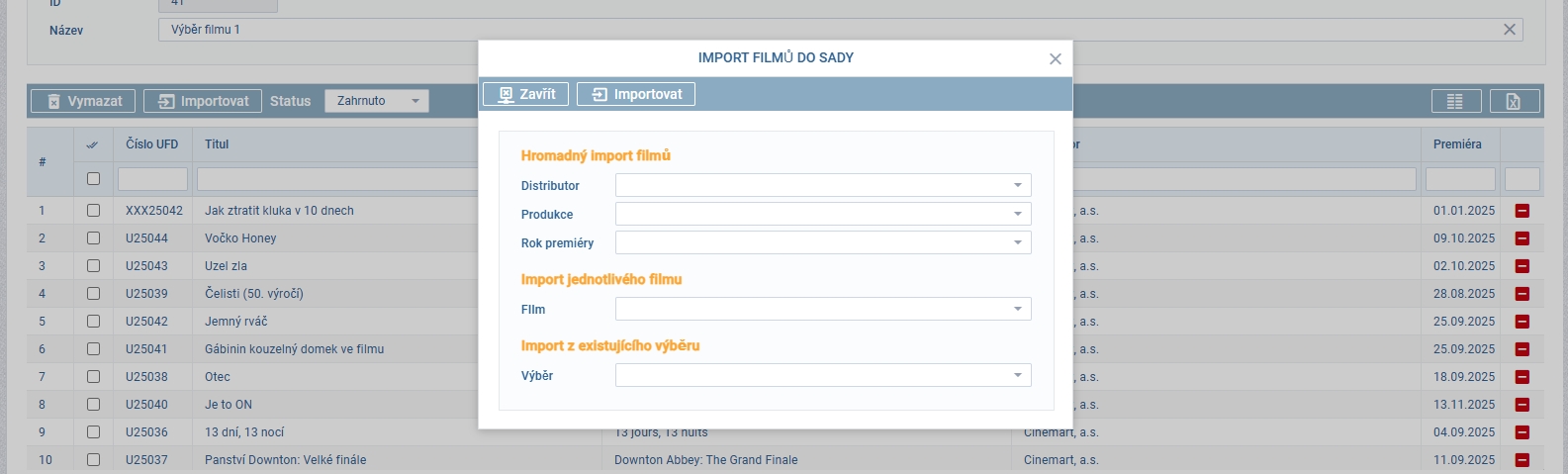Click red remove icon for Panství Downton row
This screenshot has height=474, width=1568.
point(1522,460)
